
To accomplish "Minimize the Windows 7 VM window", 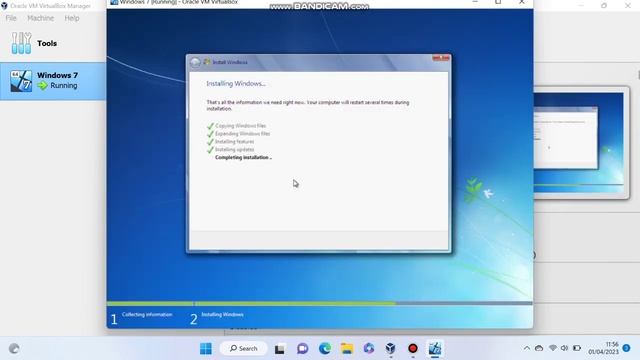I will tap(475, 2).
